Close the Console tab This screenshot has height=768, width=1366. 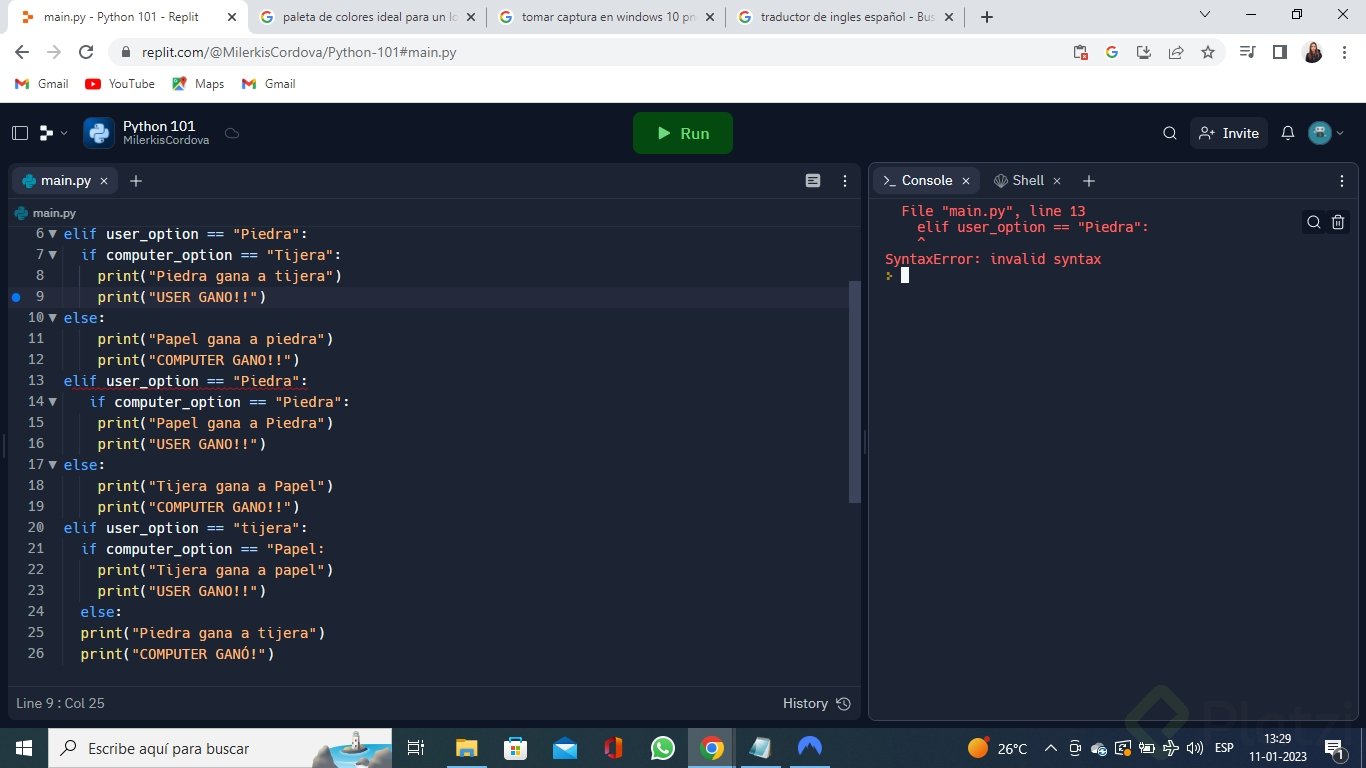point(966,181)
